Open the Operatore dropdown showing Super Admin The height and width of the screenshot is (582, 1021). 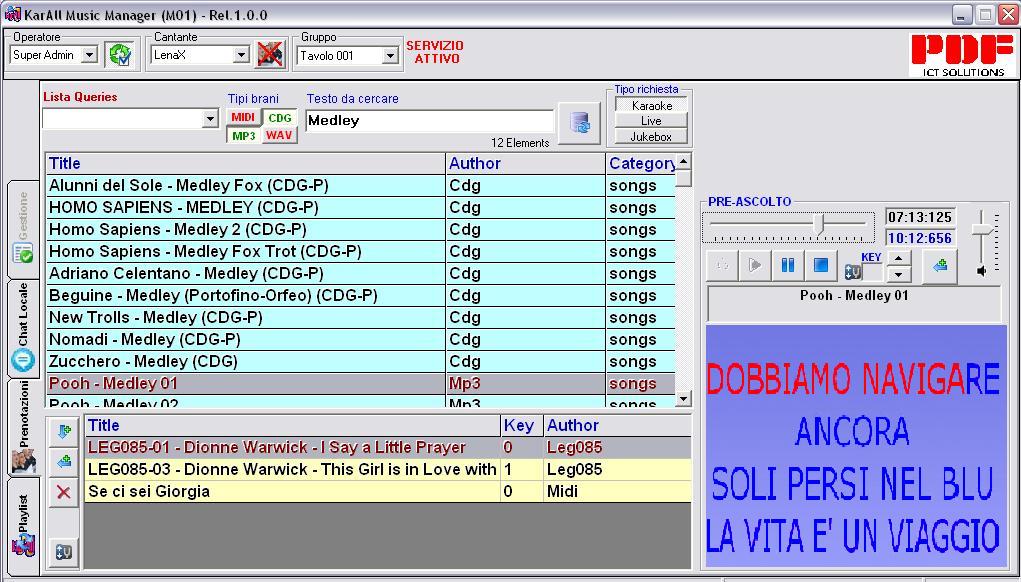point(91,55)
